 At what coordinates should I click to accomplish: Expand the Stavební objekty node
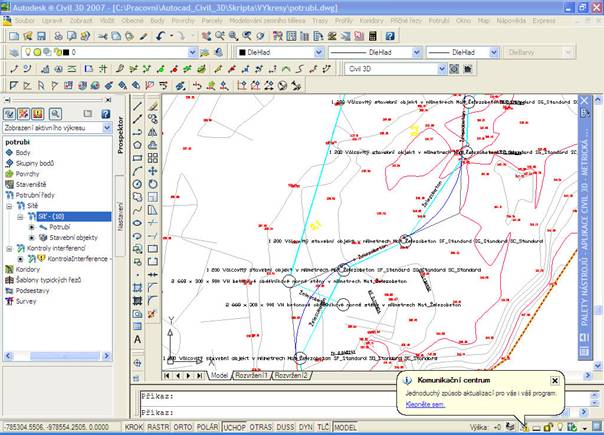[x=32, y=238]
